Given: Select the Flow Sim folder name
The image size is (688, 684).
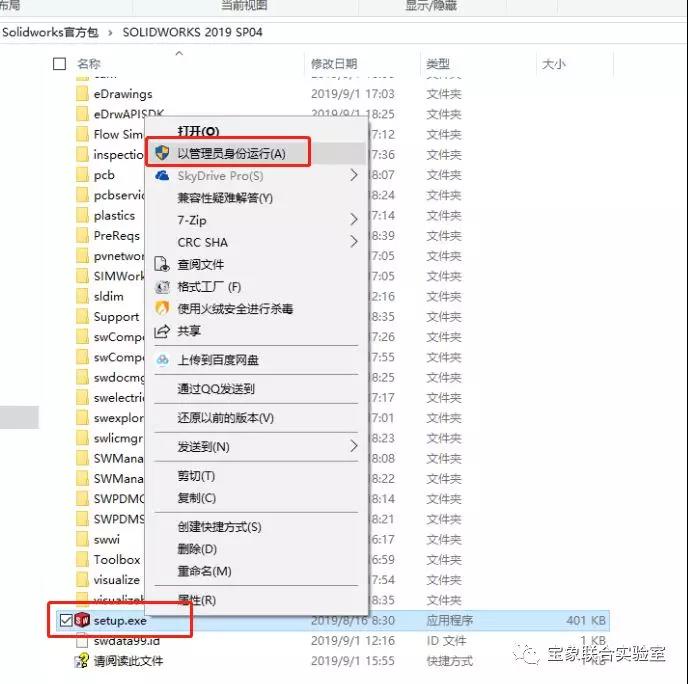Looking at the screenshot, I should [118, 134].
